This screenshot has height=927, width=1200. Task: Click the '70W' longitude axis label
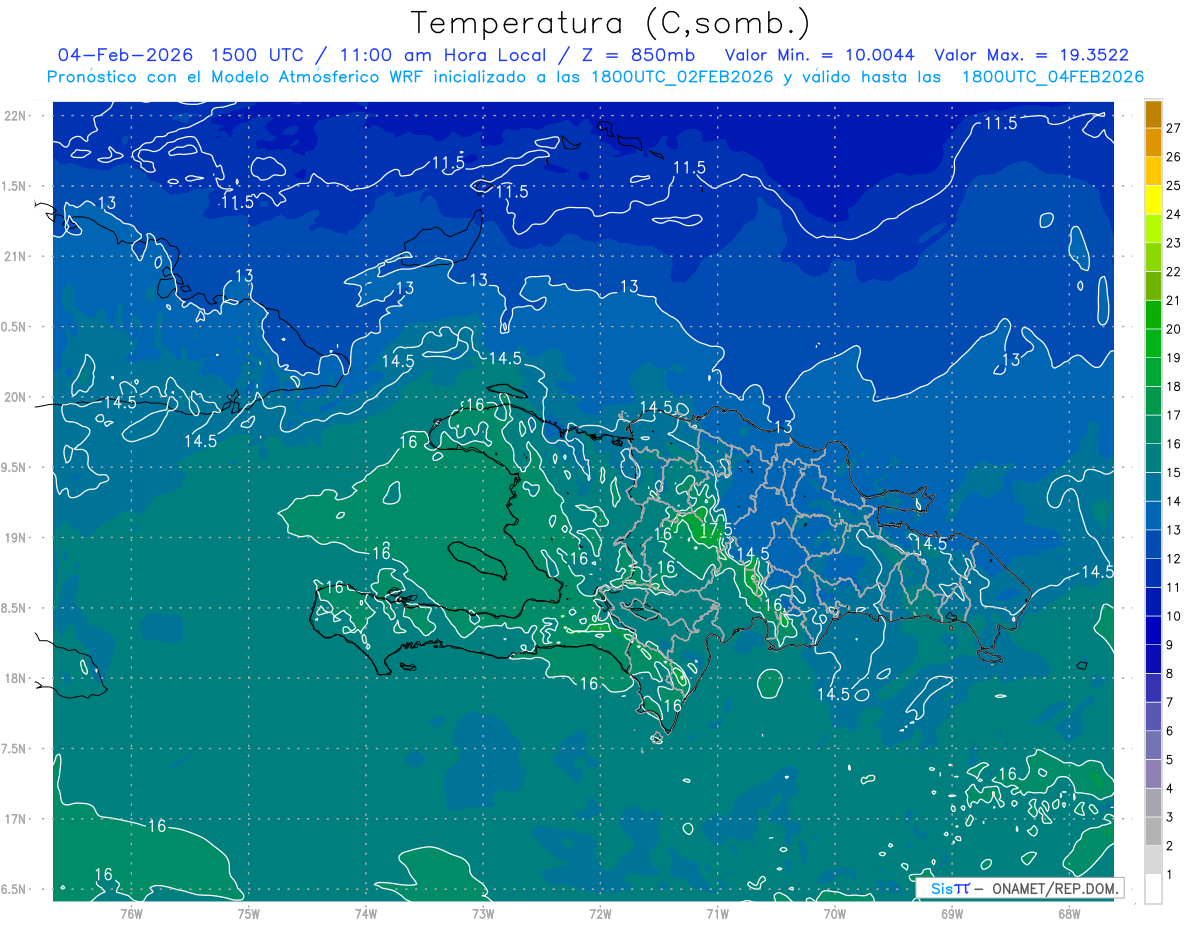coord(835,914)
